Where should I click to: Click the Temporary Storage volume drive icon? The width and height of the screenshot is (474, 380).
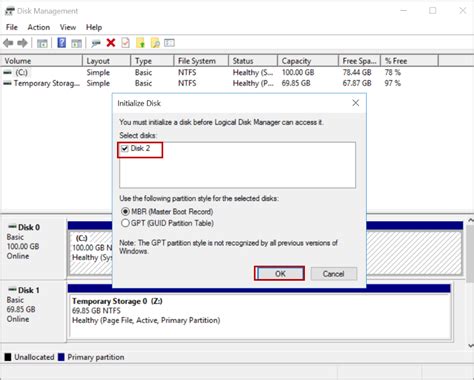tap(7, 83)
